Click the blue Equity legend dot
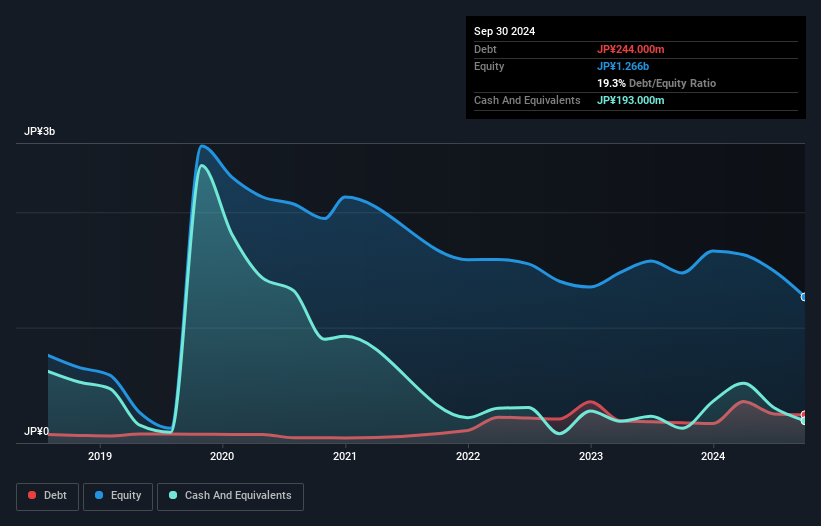This screenshot has height=526, width=821. point(99,495)
